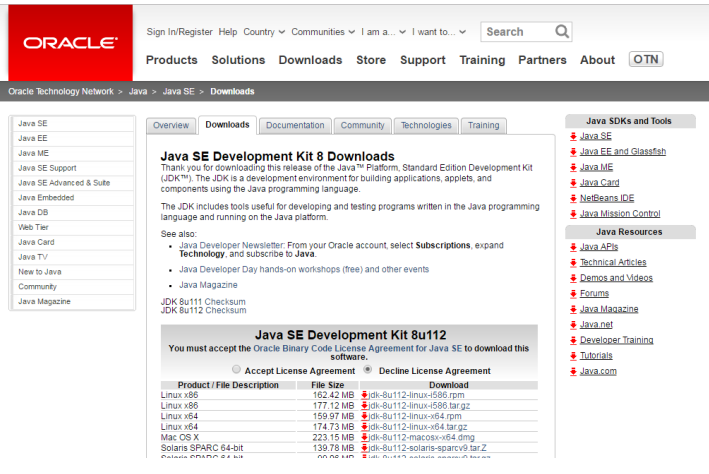This screenshot has width=709, height=474.
Task: Select Java DB in left sidebar
Action: point(74,213)
